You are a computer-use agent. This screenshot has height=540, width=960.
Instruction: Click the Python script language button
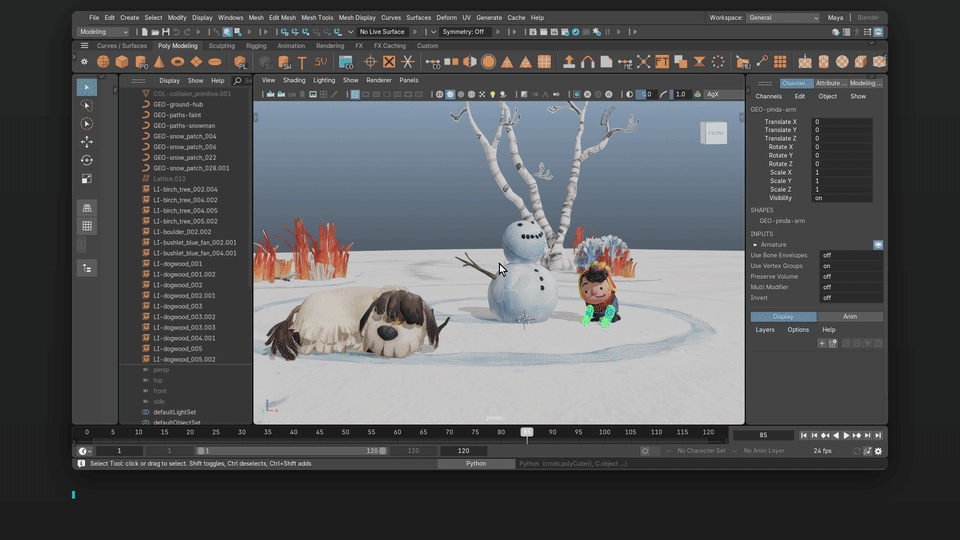click(476, 463)
